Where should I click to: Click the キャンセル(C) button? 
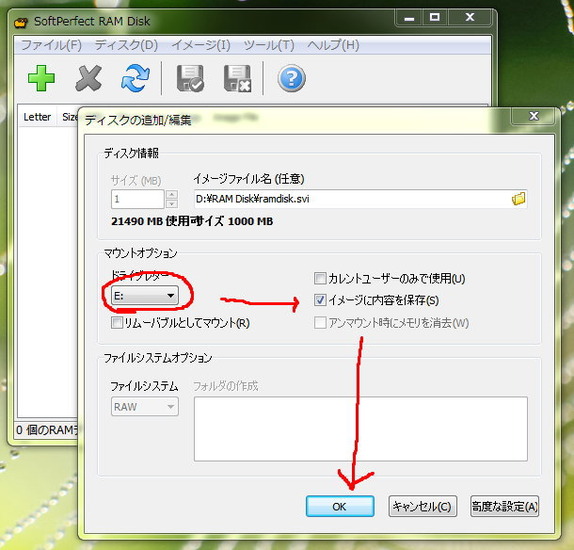pos(422,506)
